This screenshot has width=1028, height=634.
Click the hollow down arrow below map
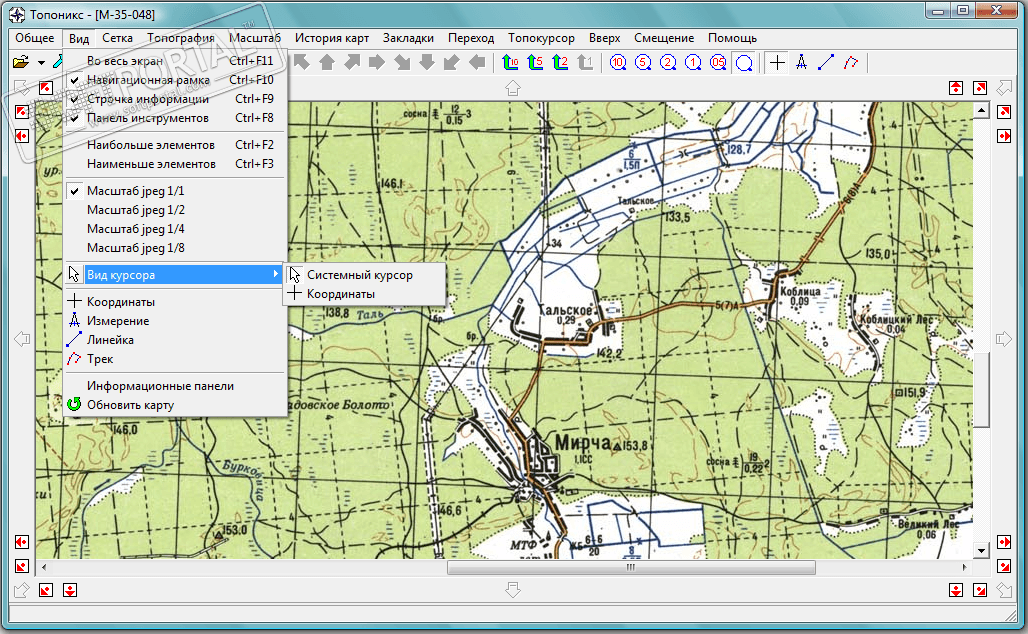coord(513,590)
